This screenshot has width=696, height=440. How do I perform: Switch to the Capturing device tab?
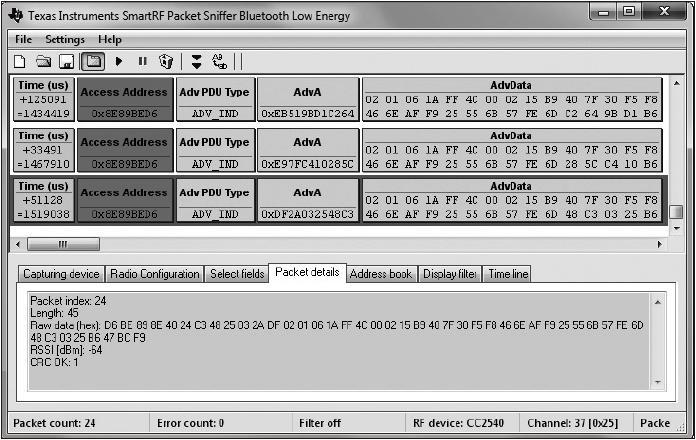pyautogui.click(x=61, y=274)
